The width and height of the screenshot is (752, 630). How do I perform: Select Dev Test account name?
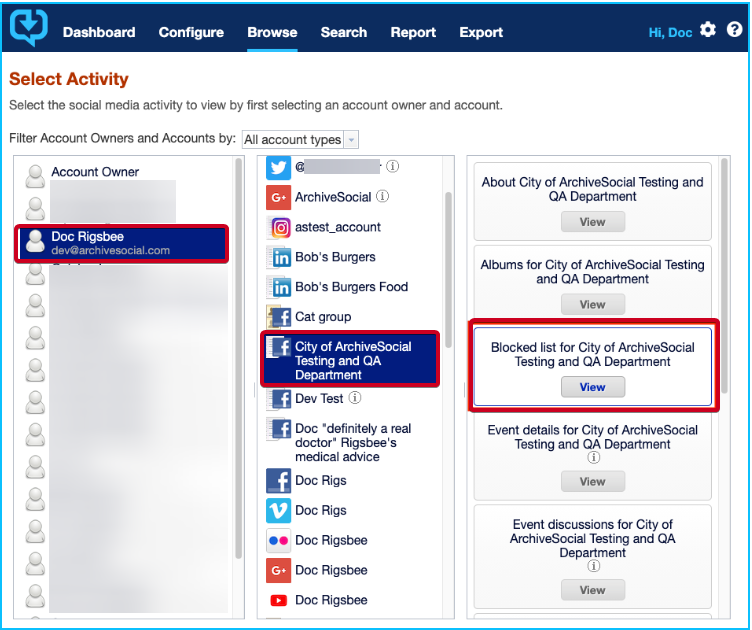(x=319, y=398)
